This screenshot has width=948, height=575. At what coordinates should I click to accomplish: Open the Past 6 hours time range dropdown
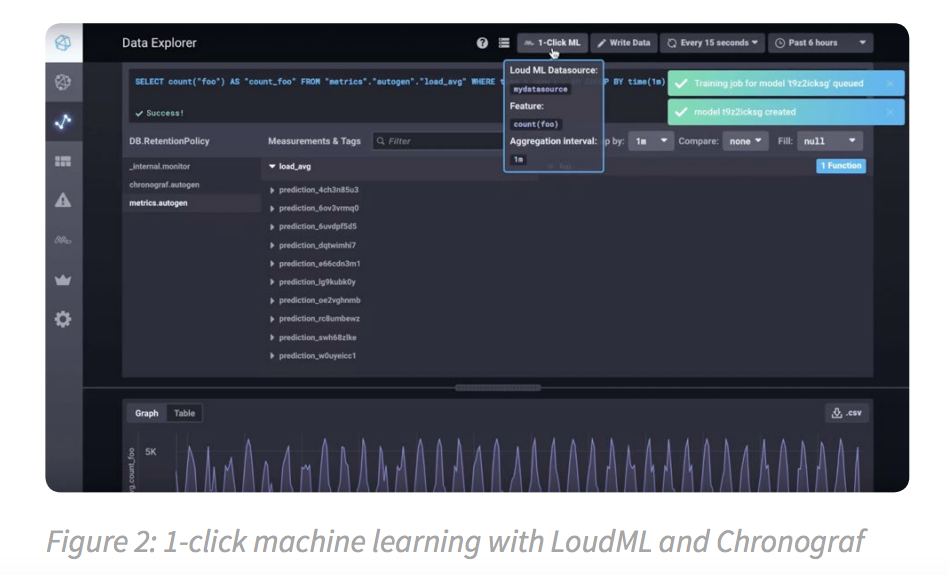[820, 43]
